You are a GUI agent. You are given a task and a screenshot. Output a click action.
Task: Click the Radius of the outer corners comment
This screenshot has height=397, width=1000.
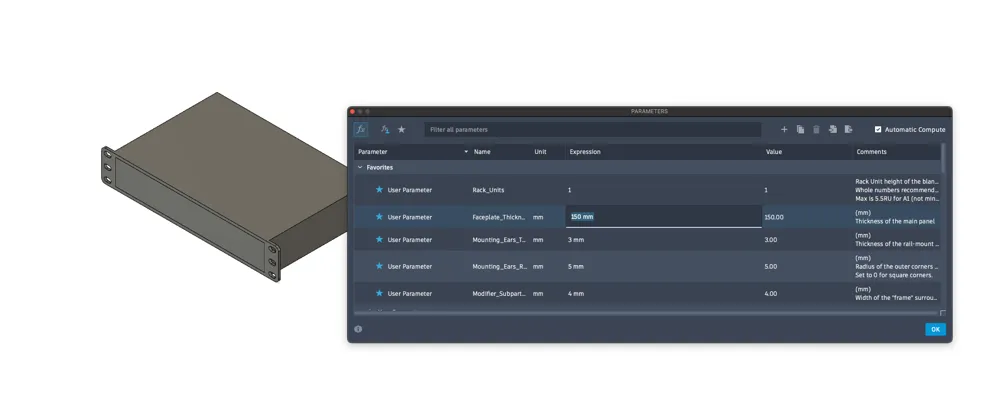coord(897,267)
